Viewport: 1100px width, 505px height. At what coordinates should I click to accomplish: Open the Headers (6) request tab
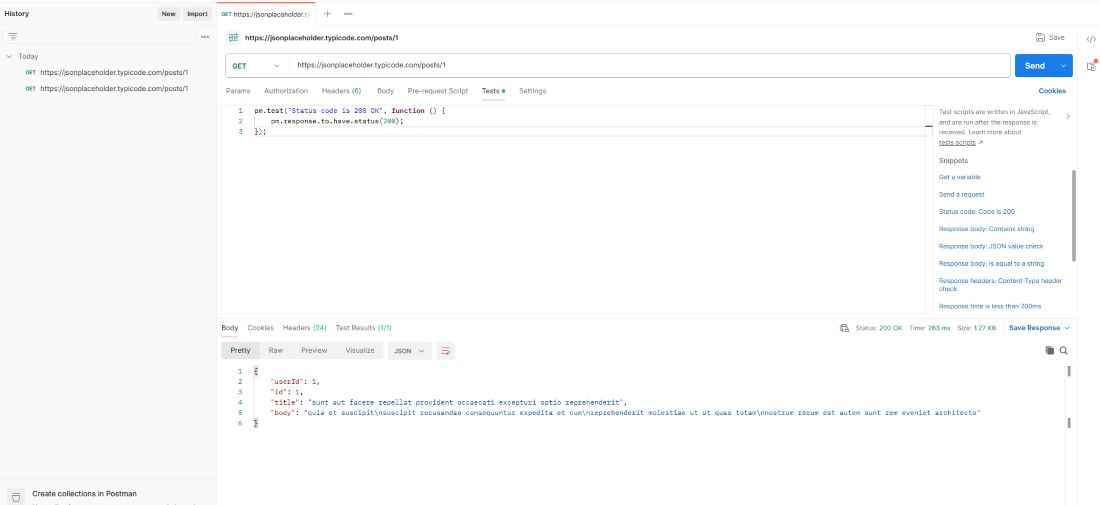point(341,91)
